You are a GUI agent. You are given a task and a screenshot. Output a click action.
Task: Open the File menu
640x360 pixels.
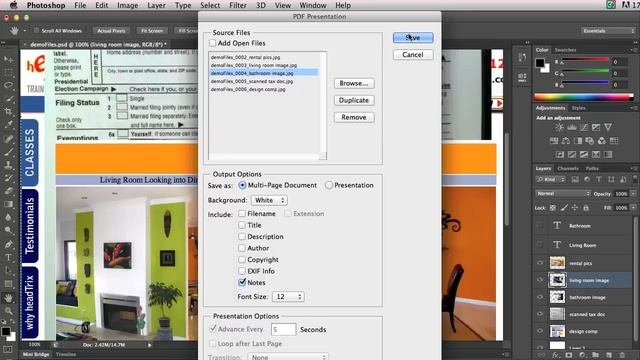(80, 5)
